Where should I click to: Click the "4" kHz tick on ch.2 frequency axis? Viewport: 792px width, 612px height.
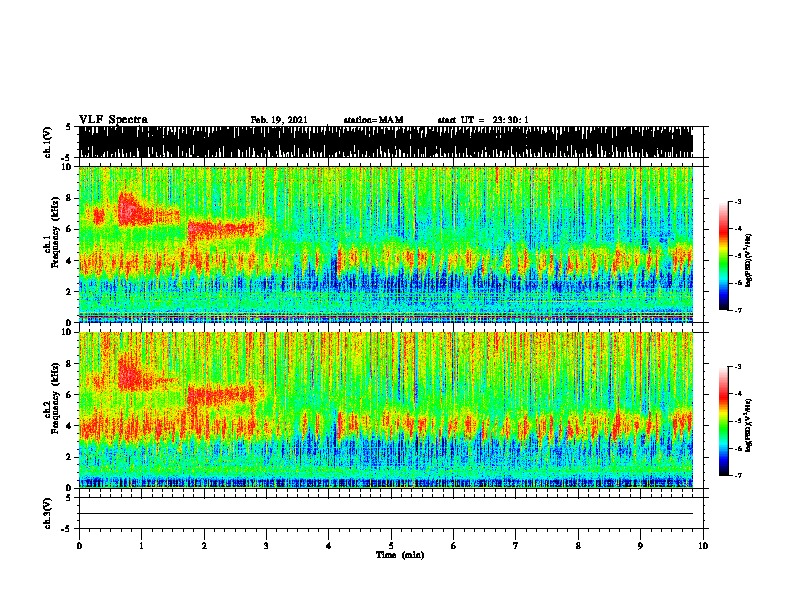click(x=70, y=426)
